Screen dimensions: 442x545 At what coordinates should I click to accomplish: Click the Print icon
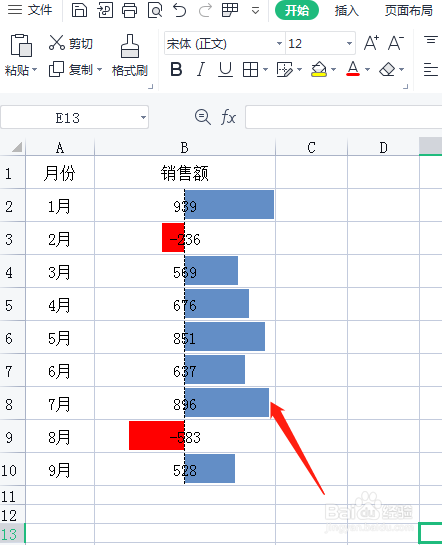coord(129,10)
